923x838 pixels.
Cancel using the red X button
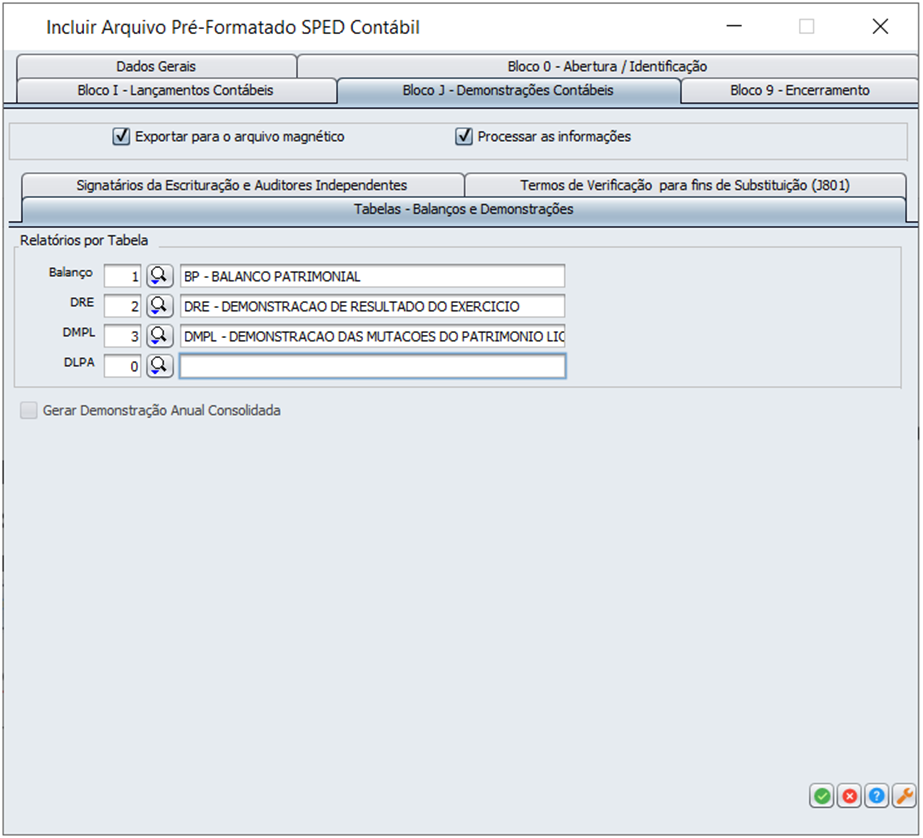(x=849, y=796)
